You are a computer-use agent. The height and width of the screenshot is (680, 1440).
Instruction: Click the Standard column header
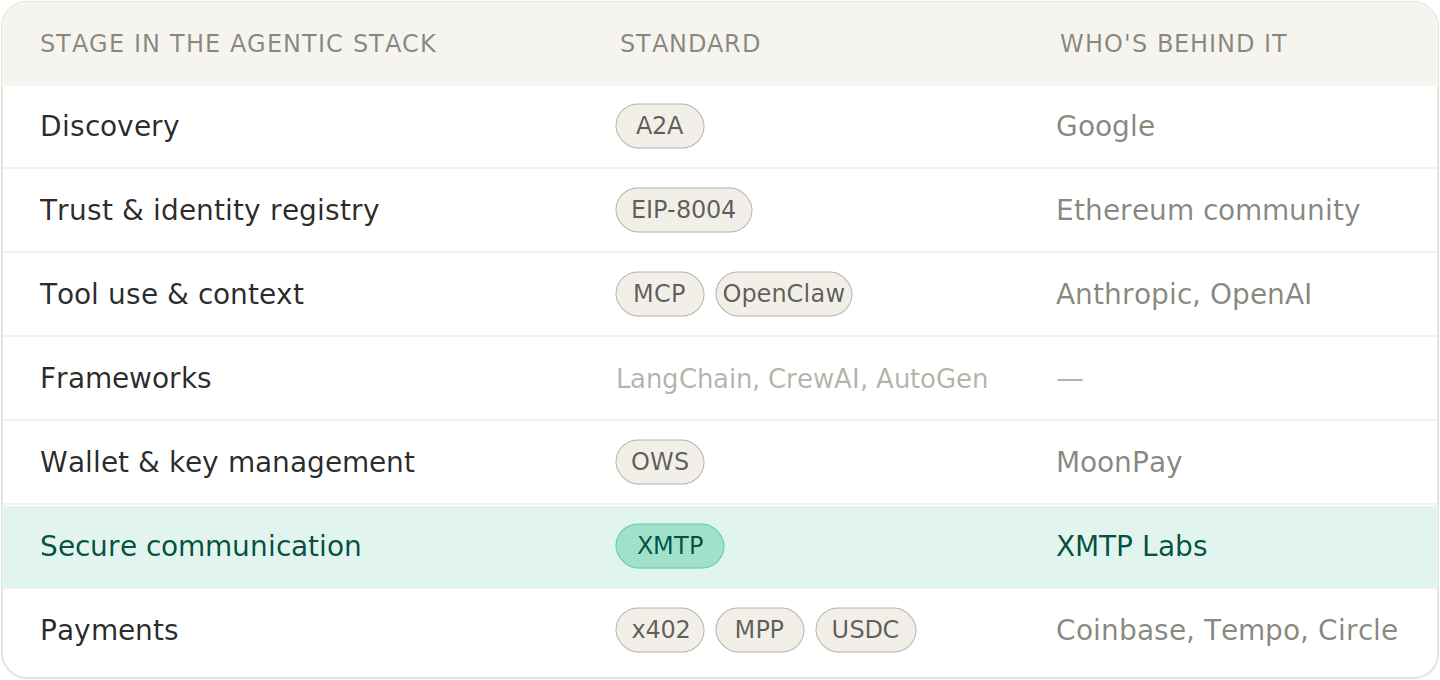(690, 44)
